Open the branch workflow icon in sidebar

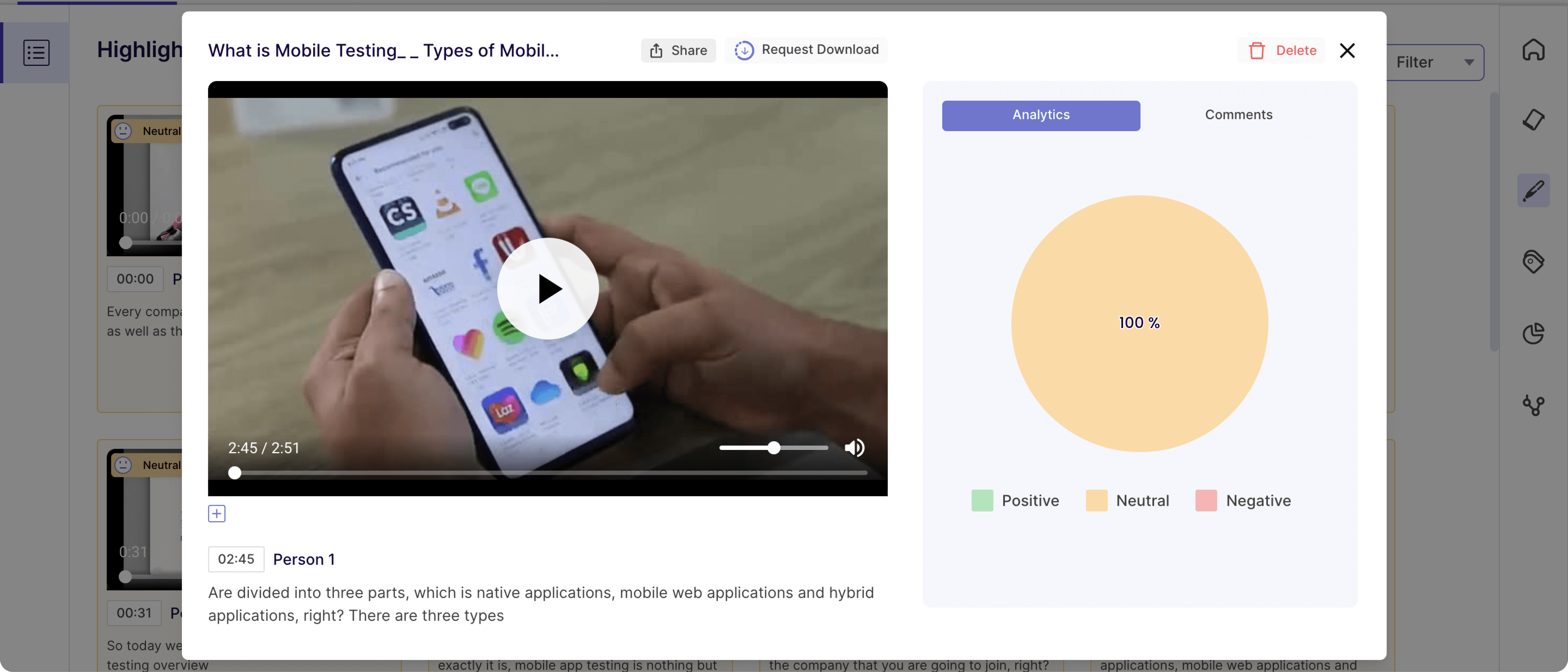point(1533,405)
